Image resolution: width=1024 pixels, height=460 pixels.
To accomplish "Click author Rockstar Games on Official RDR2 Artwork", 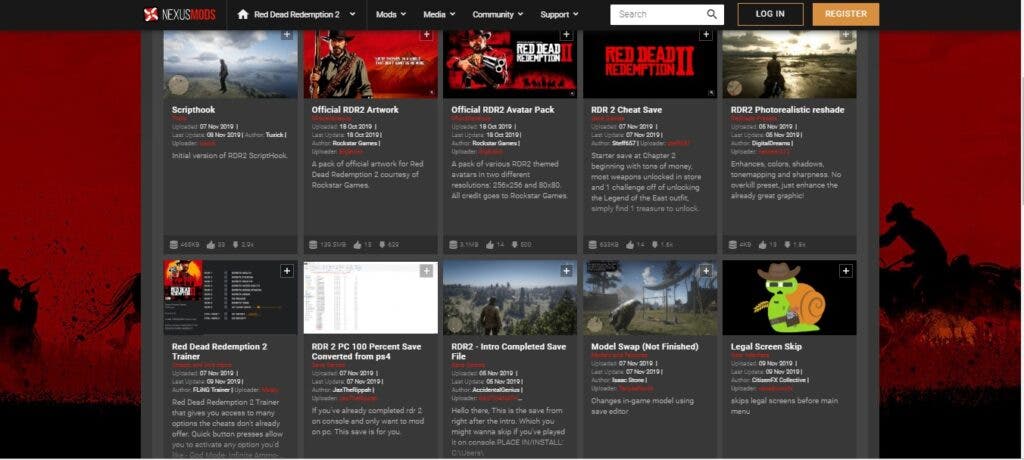I will pos(357,143).
